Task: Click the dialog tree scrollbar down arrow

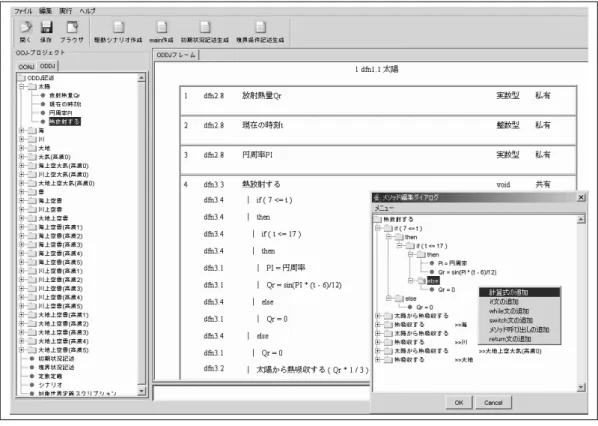Action: click(x=581, y=387)
